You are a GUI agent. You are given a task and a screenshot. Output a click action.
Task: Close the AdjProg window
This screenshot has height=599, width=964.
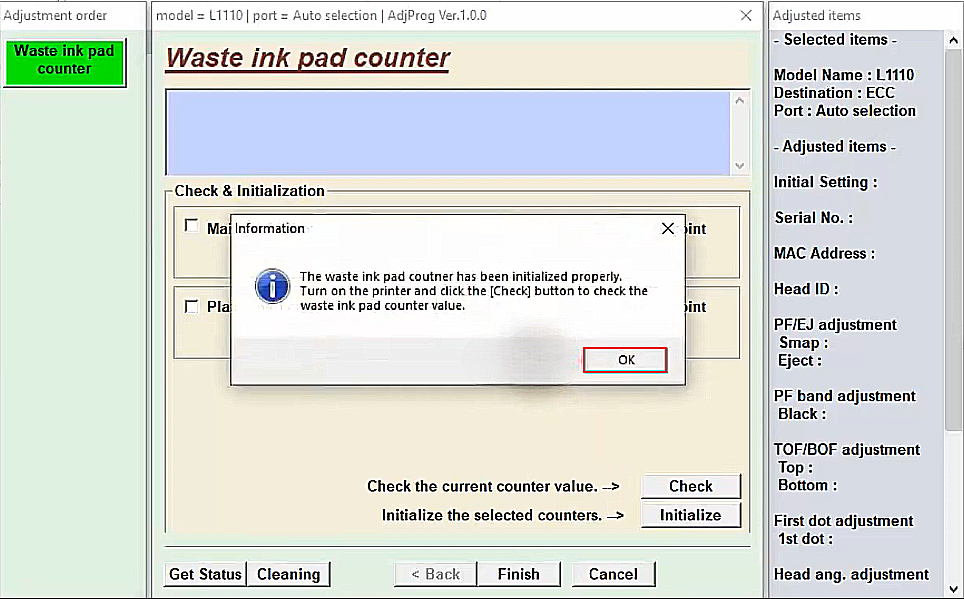[x=746, y=16]
